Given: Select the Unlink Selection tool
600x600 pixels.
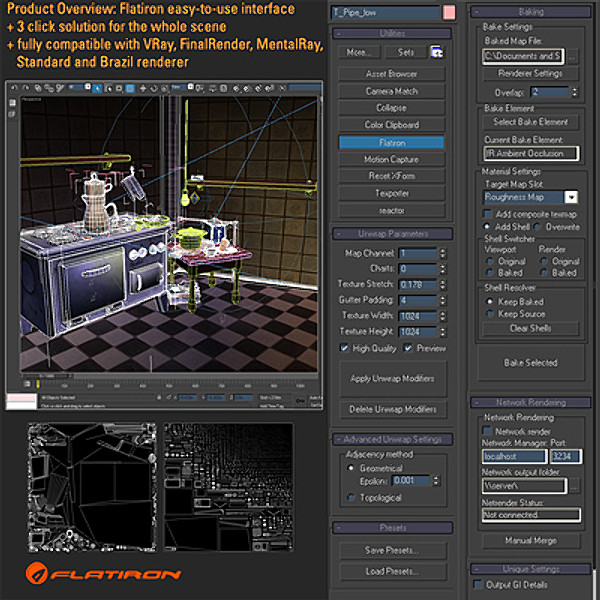Looking at the screenshot, I should [x=49, y=88].
